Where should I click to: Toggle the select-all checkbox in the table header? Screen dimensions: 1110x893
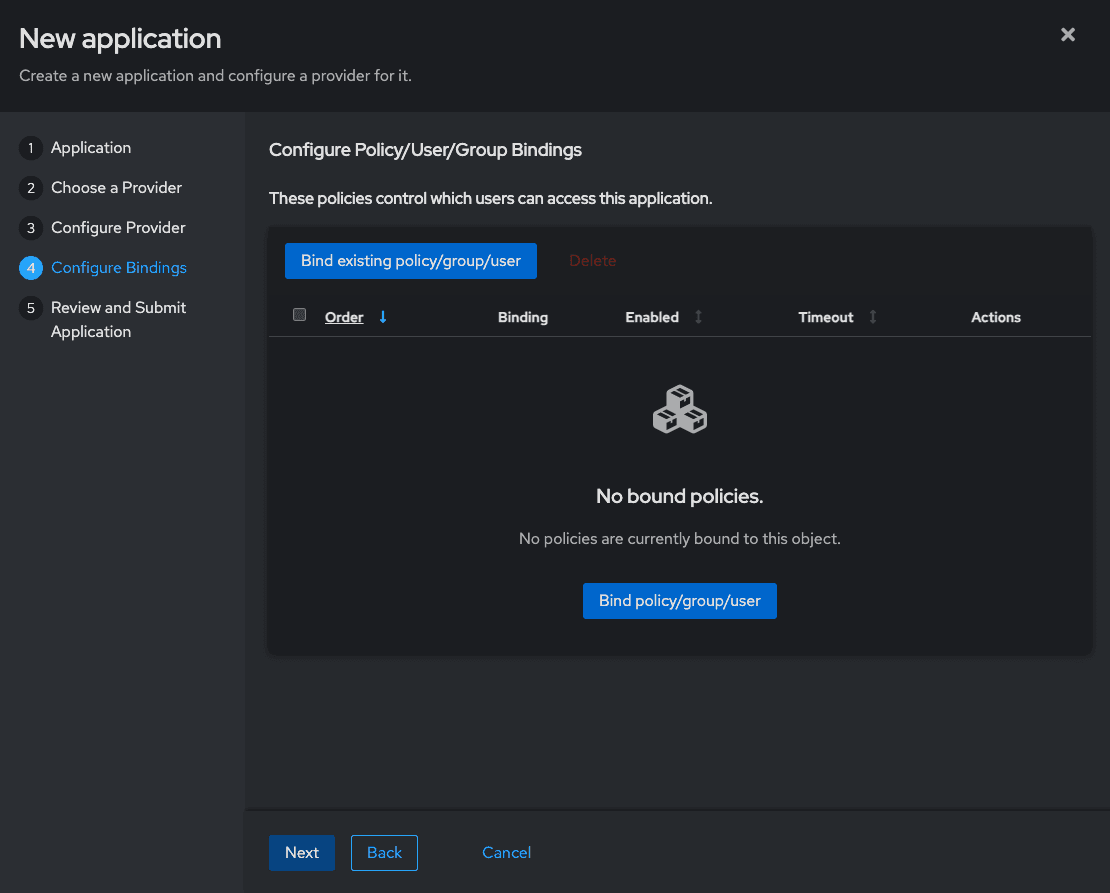[x=299, y=314]
